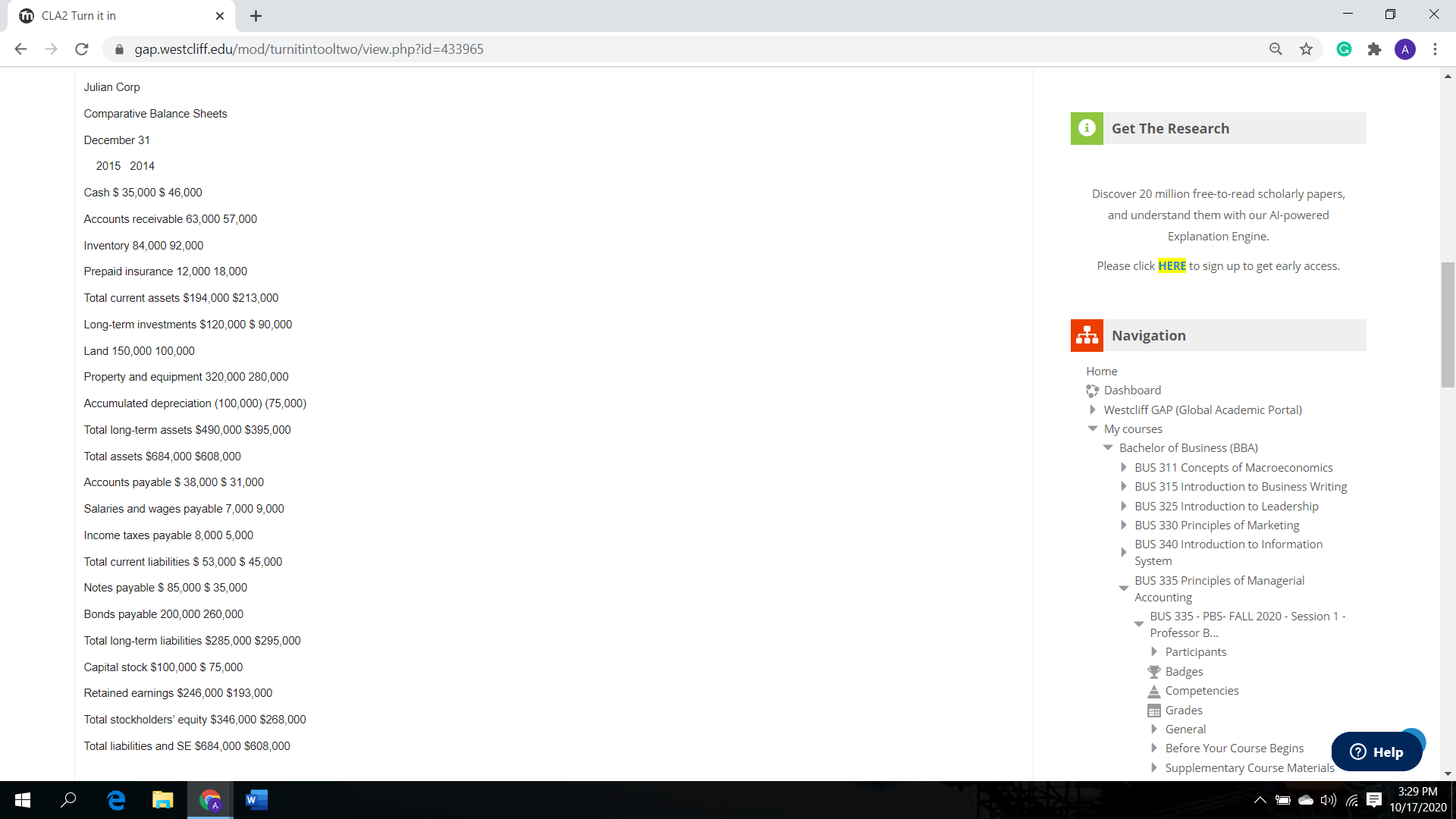Screen dimensions: 1456x819
Task: Bookmark page with the star icon
Action: 1306,49
